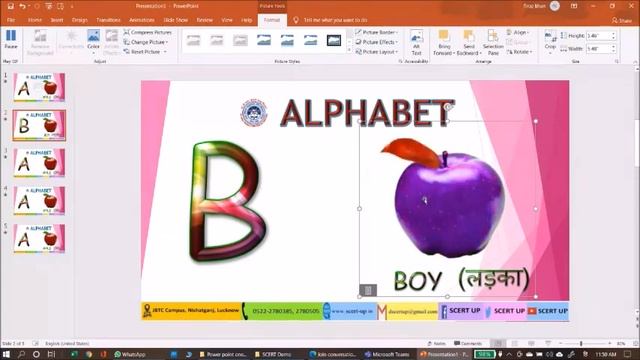640x360 pixels.
Task: Switch to the View tab
Action: pyautogui.click(x=227, y=20)
